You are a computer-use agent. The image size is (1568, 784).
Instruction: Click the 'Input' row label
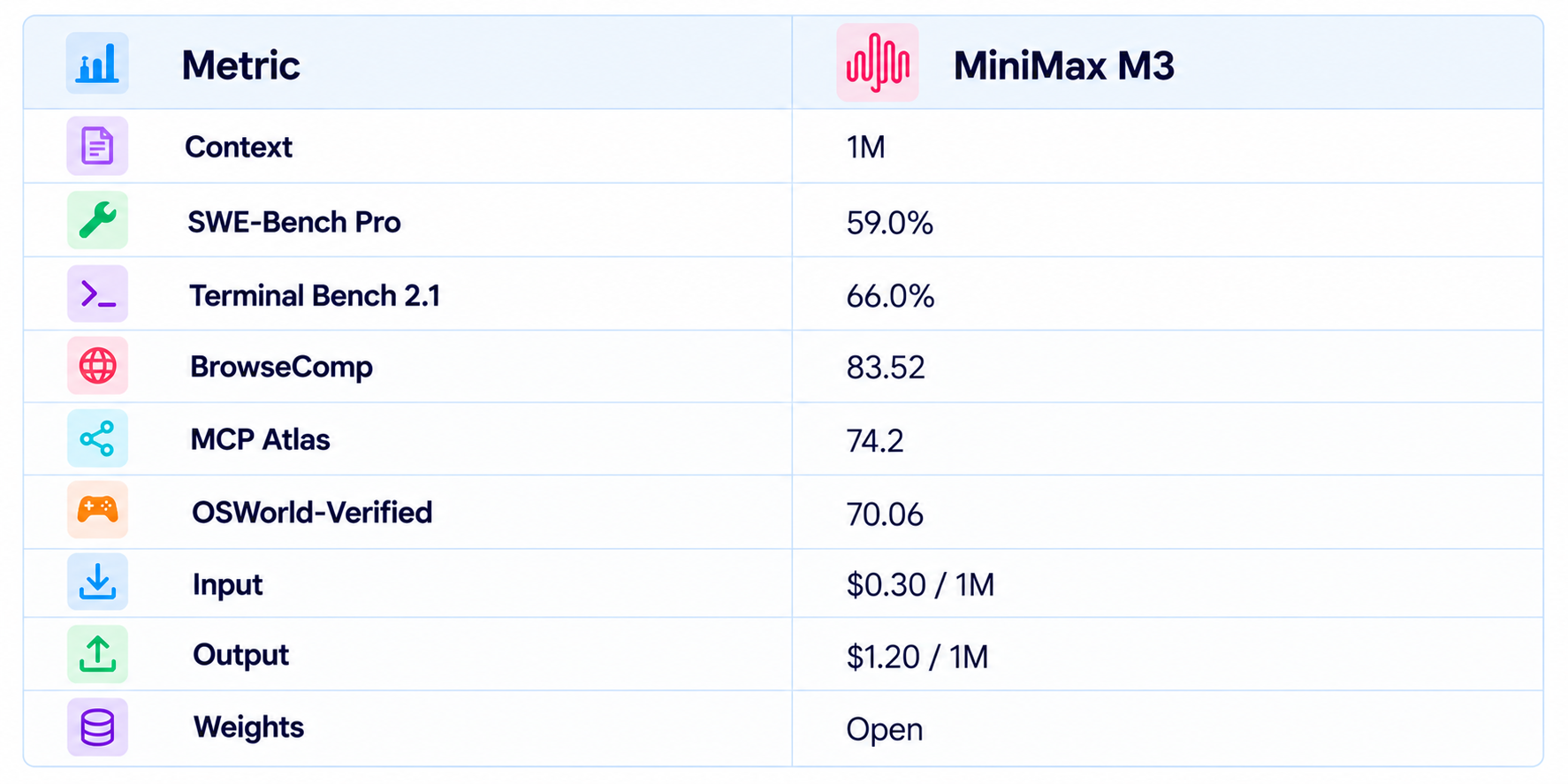pyautogui.click(x=227, y=585)
